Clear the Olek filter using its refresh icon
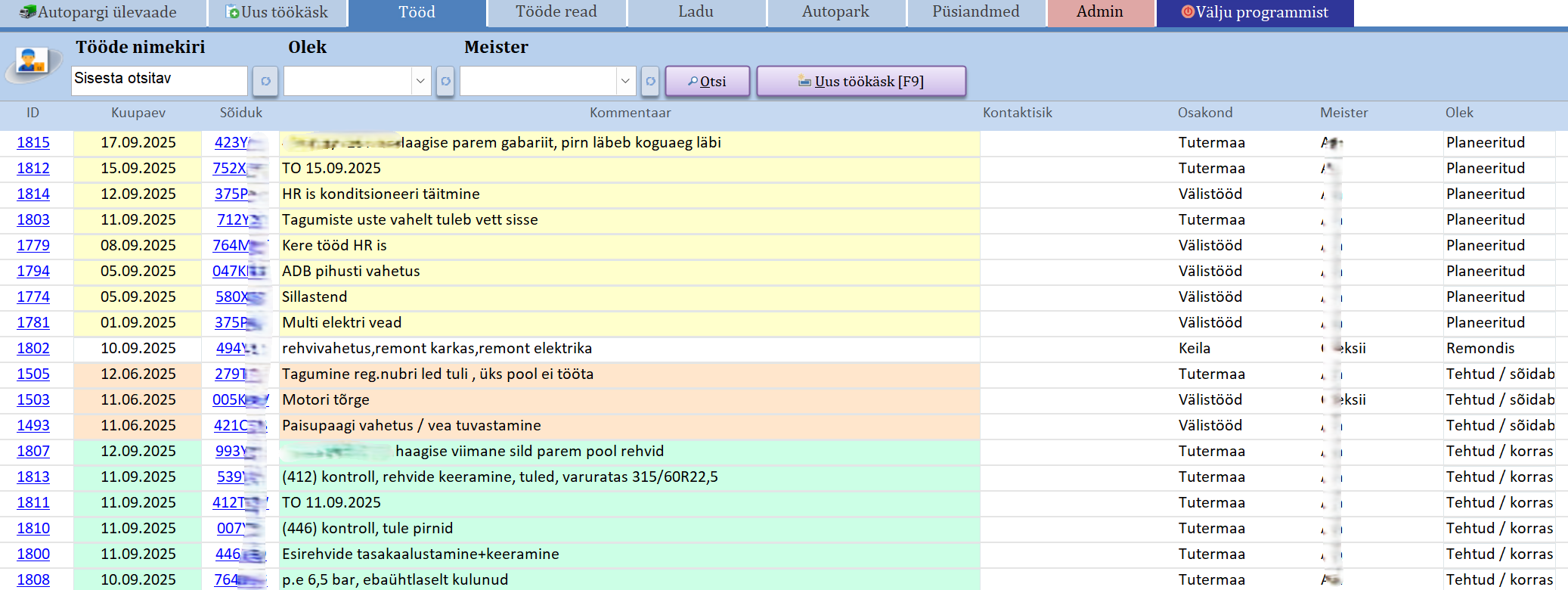Screen dimensions: 1568x590 pos(445,81)
